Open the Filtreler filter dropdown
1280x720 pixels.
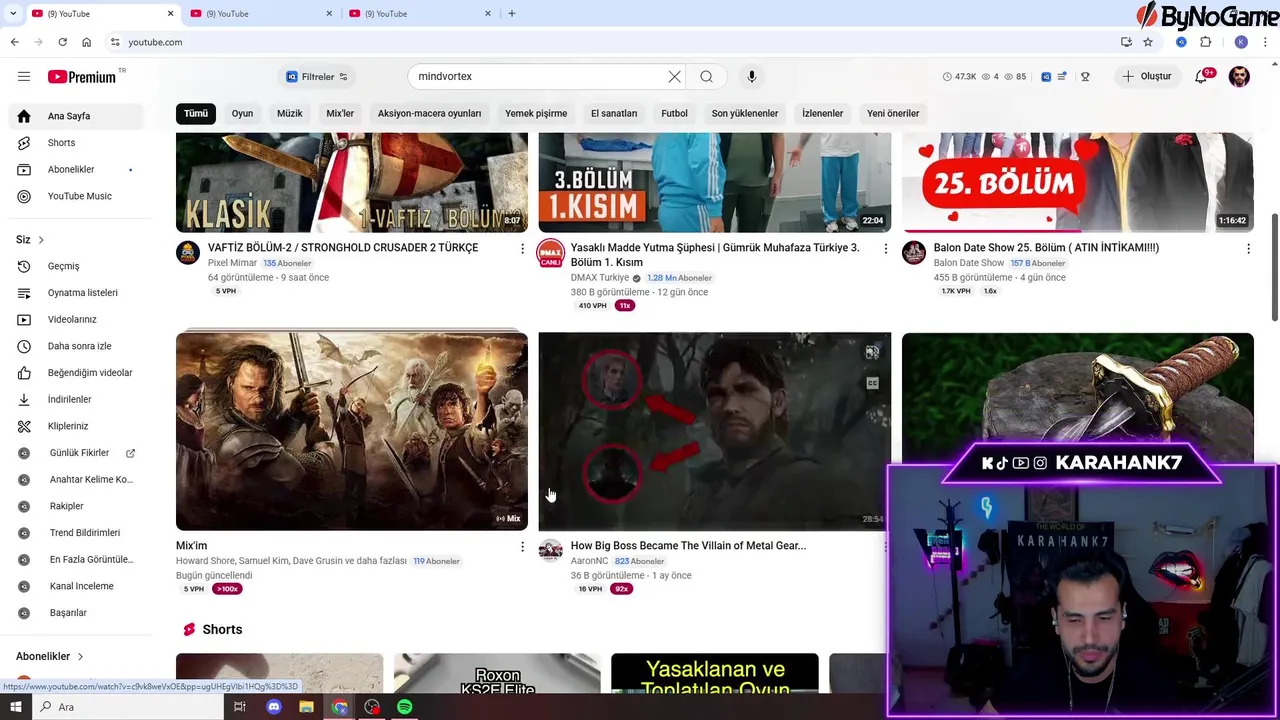coord(317,77)
